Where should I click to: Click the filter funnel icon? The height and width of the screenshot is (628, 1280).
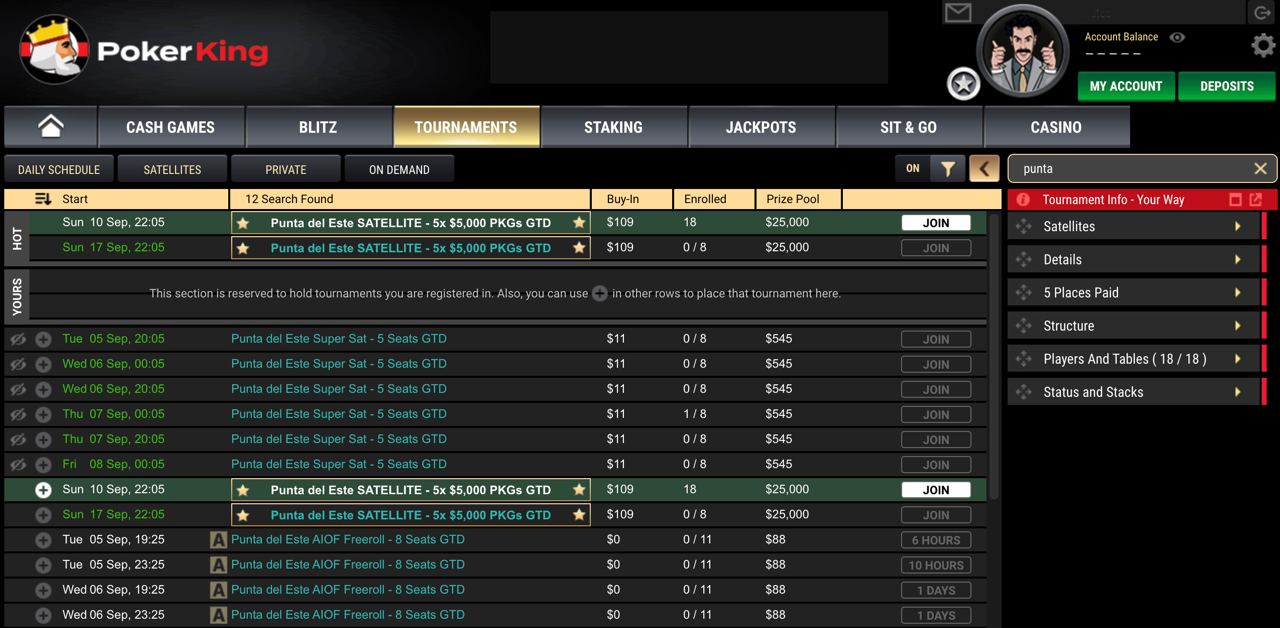[947, 169]
